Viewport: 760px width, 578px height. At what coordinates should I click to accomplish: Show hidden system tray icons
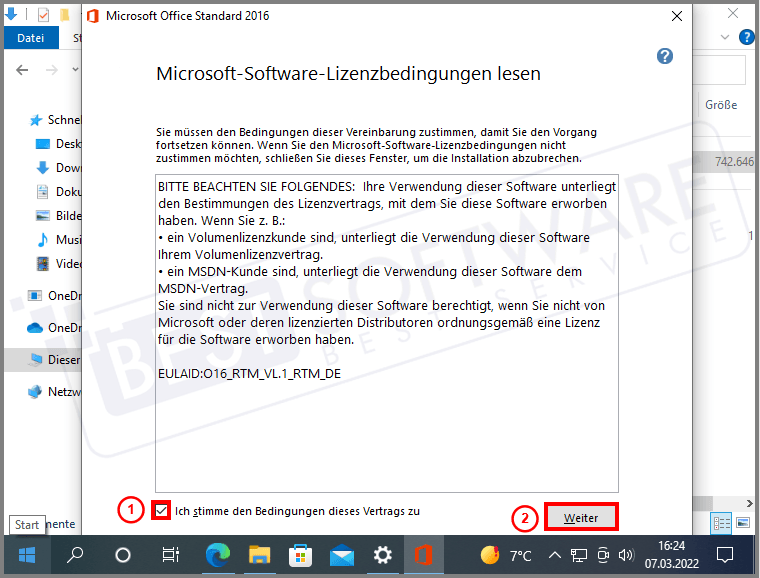coord(555,555)
